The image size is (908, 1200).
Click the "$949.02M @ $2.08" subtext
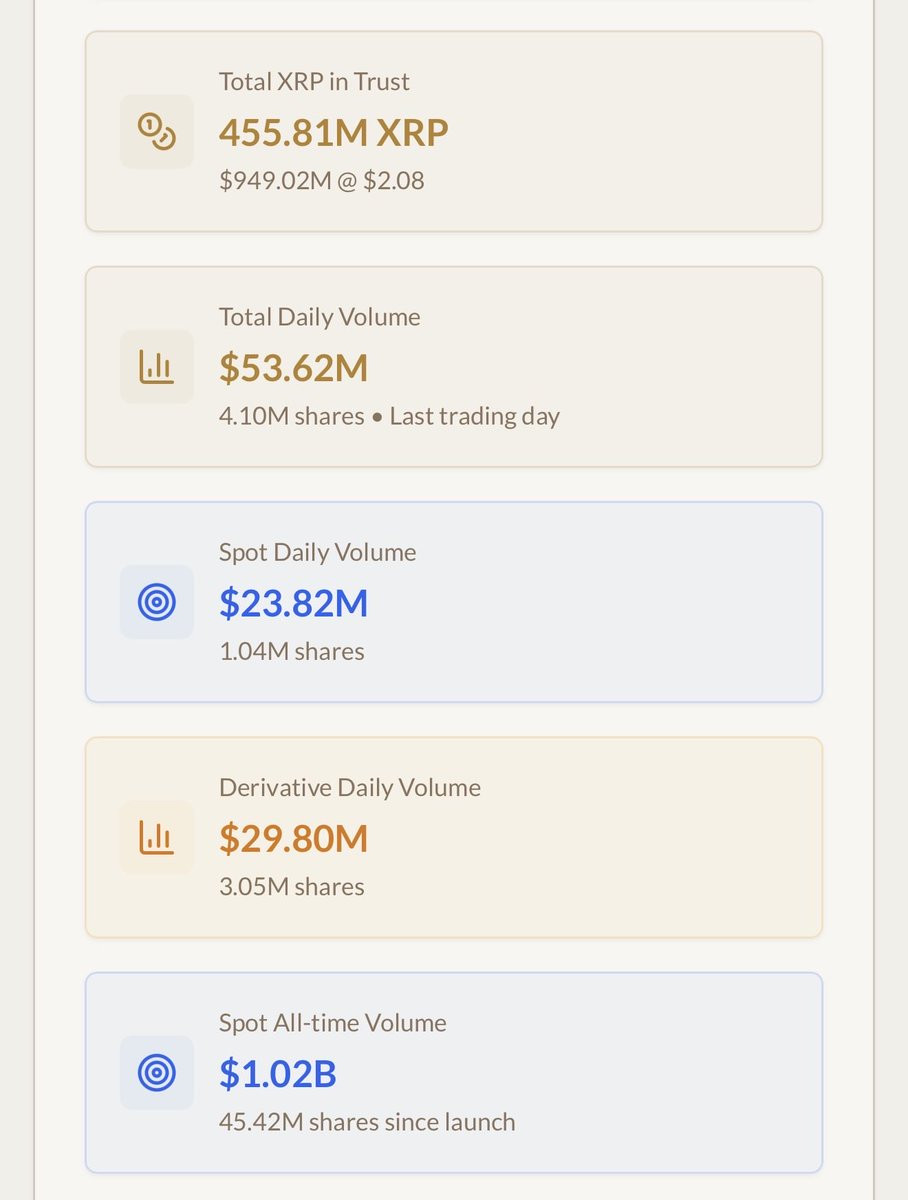click(x=321, y=181)
